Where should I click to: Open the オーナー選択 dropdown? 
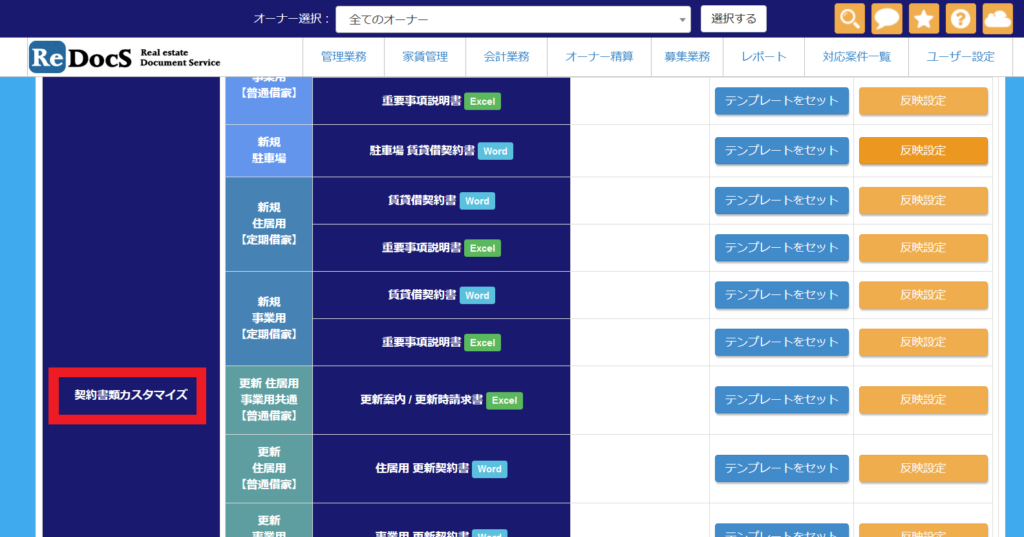pyautogui.click(x=513, y=20)
